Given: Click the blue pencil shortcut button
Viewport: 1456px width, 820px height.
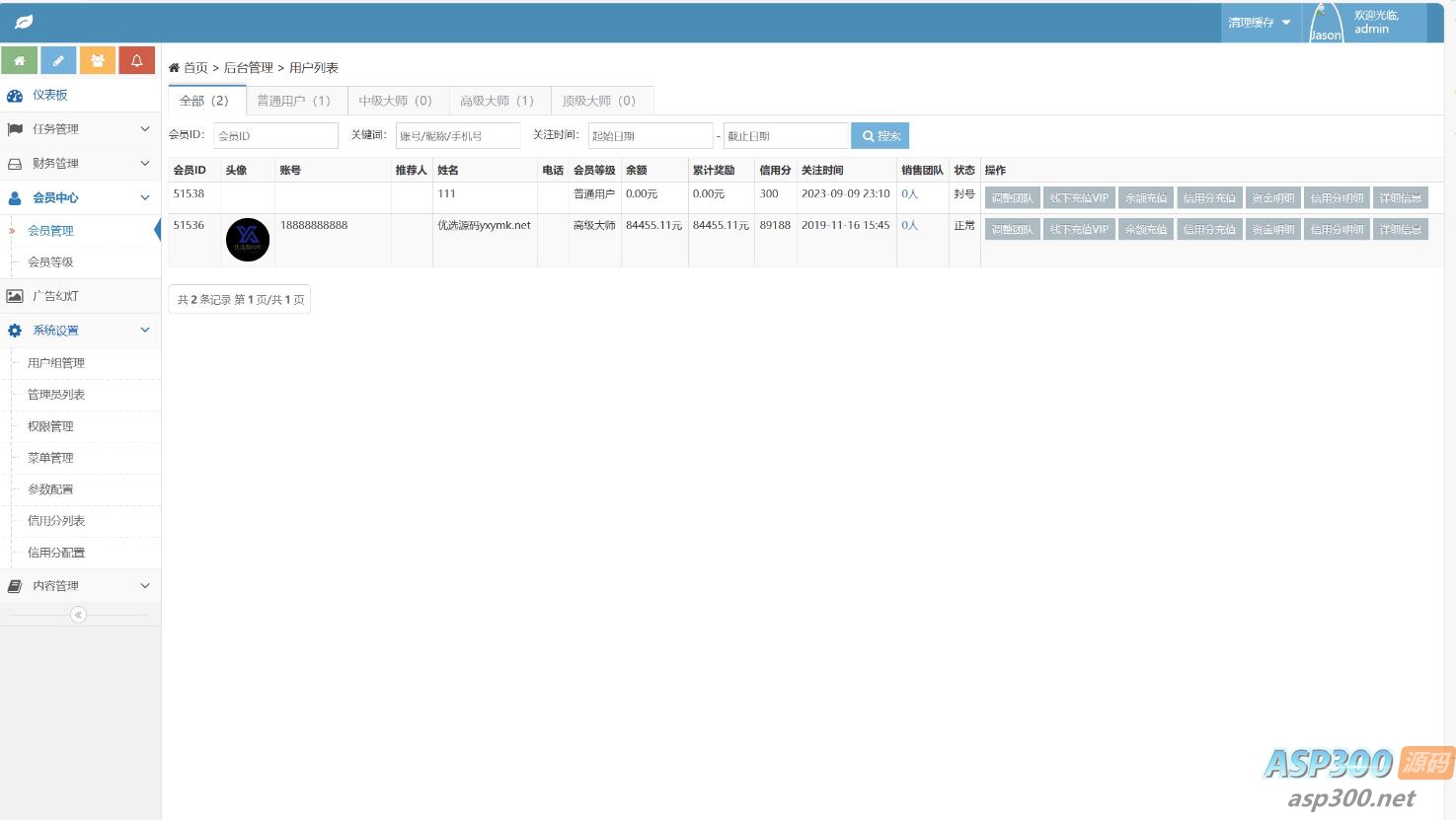Looking at the screenshot, I should click(x=58, y=60).
